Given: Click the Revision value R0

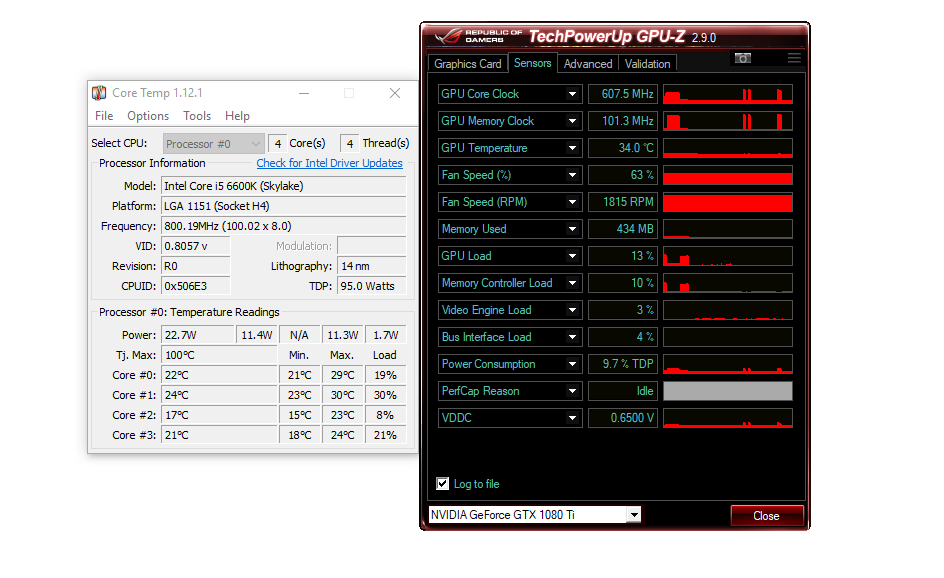Looking at the screenshot, I should tap(196, 266).
